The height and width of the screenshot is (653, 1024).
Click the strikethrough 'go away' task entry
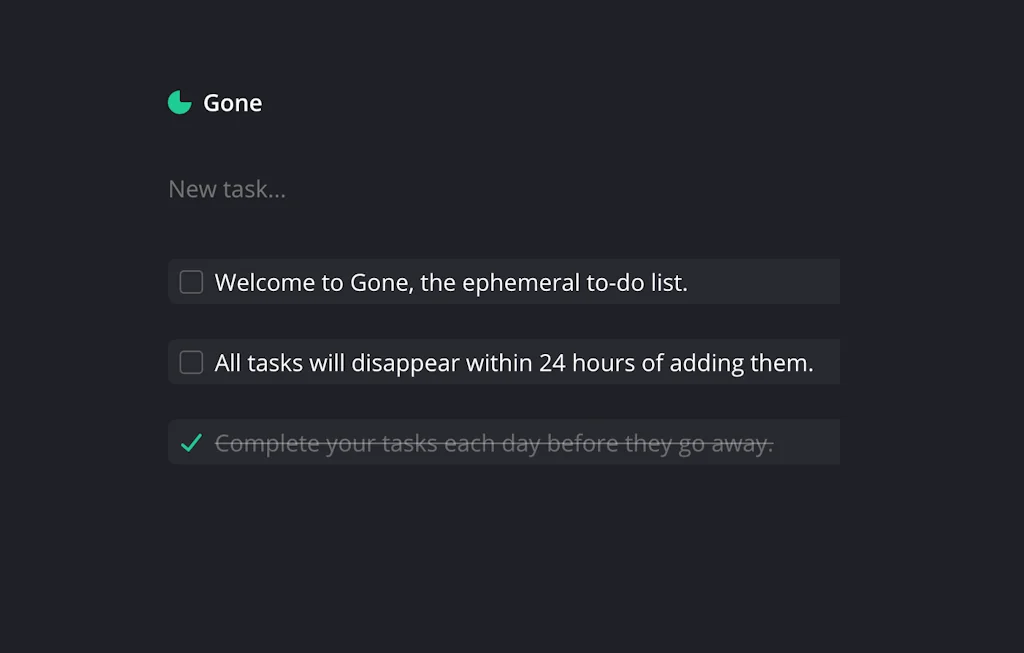494,442
